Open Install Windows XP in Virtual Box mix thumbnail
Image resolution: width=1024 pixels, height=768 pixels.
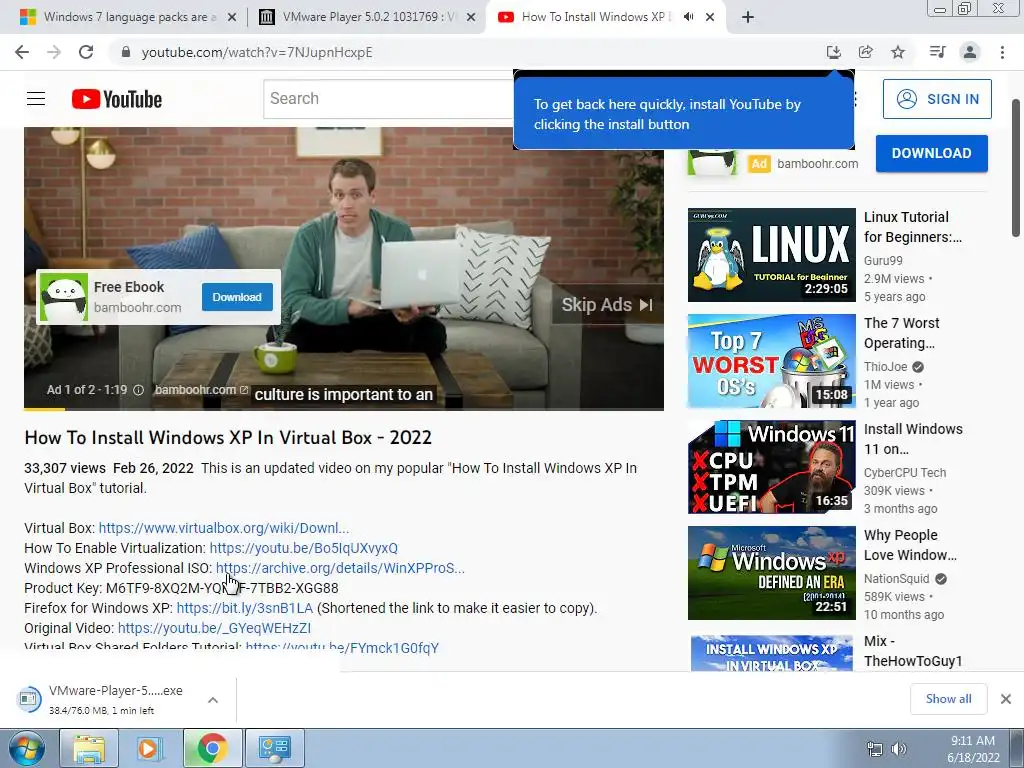(771, 652)
